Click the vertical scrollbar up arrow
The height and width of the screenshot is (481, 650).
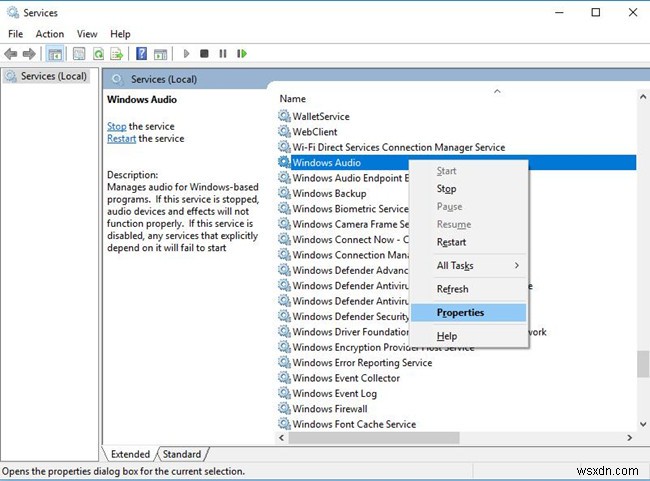coord(643,97)
